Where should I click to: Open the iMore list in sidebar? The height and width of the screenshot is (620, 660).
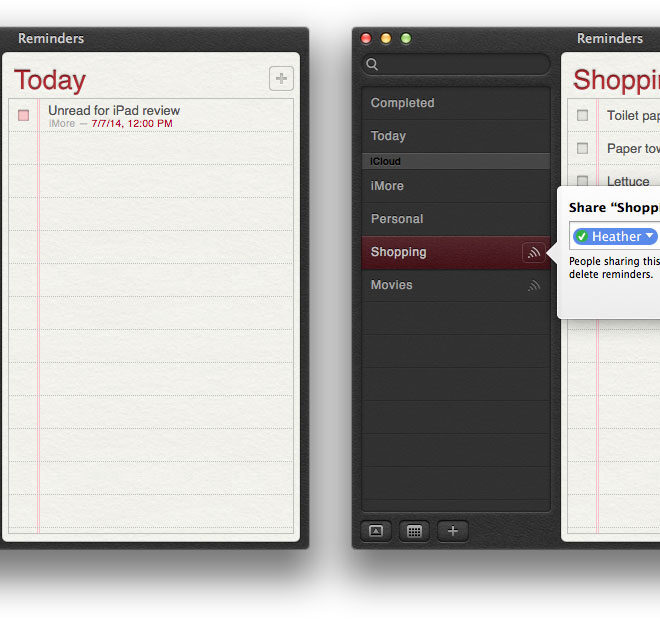point(456,186)
